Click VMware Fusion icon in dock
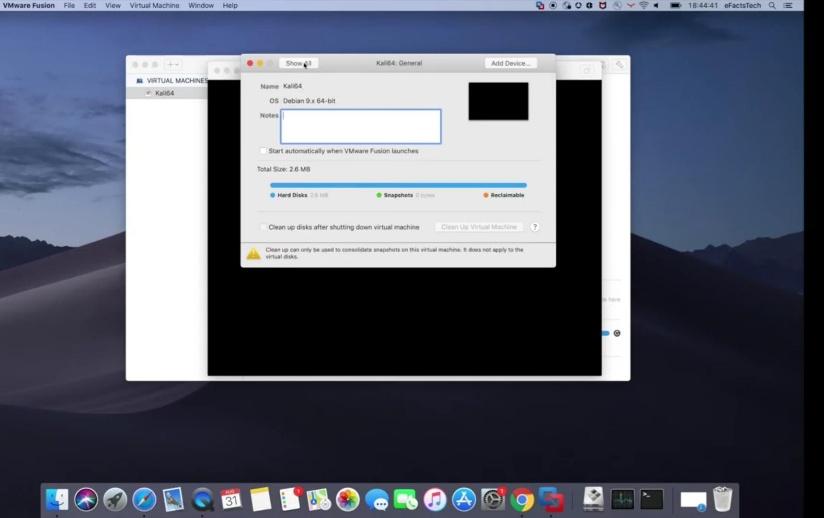 coord(551,499)
